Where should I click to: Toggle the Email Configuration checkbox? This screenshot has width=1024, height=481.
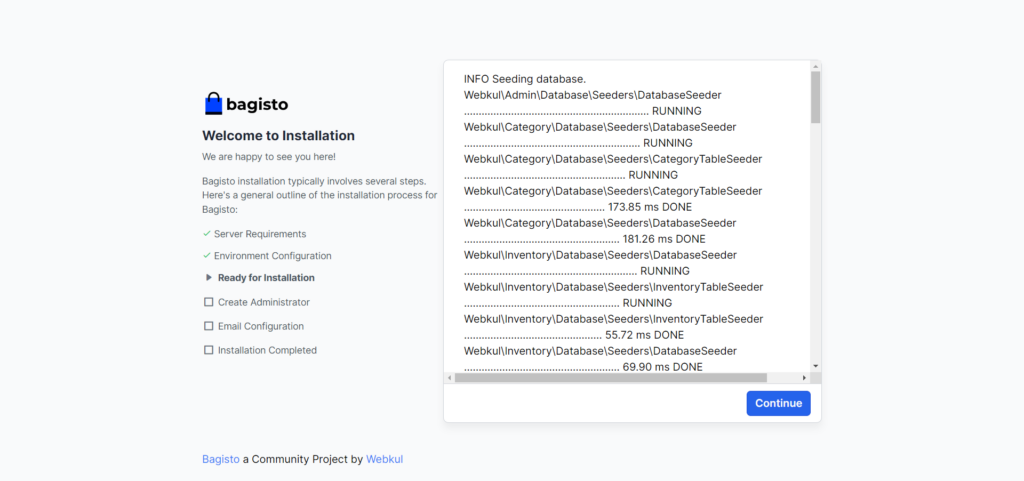click(208, 326)
